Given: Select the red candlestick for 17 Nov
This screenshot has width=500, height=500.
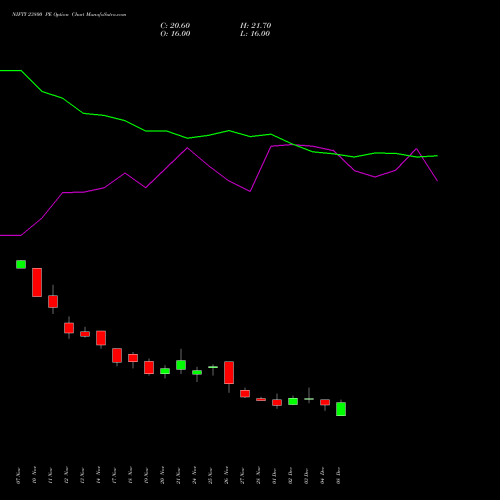Looking at the screenshot, I should point(117,355).
